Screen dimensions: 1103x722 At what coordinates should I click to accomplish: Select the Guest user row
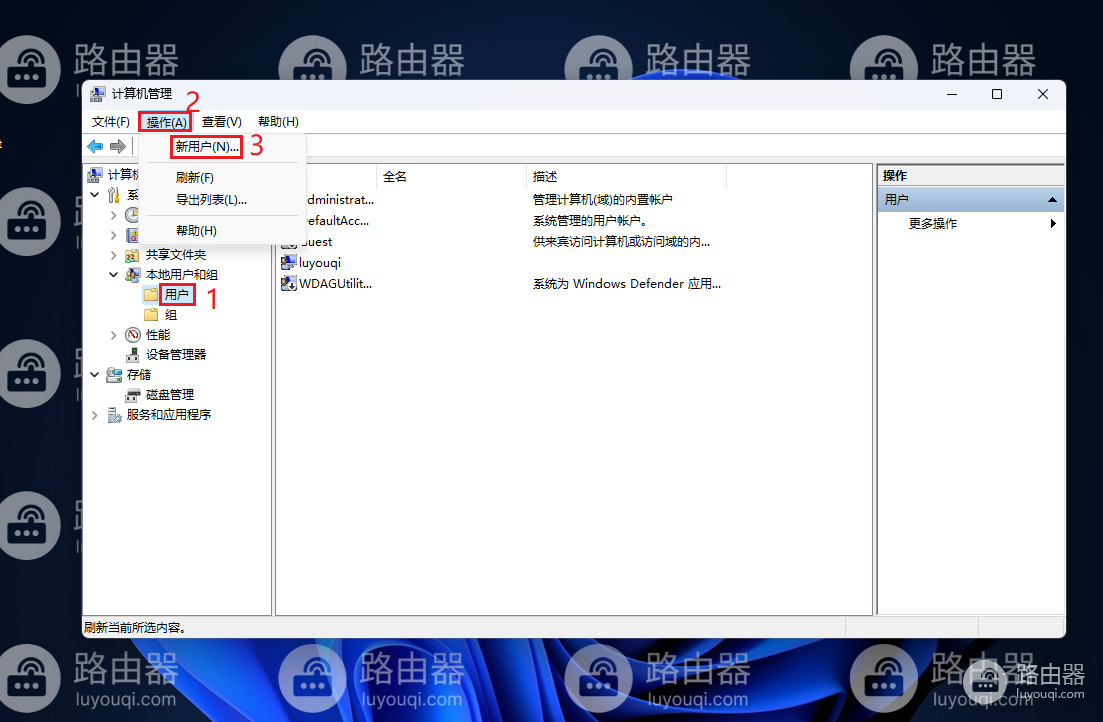(x=317, y=242)
